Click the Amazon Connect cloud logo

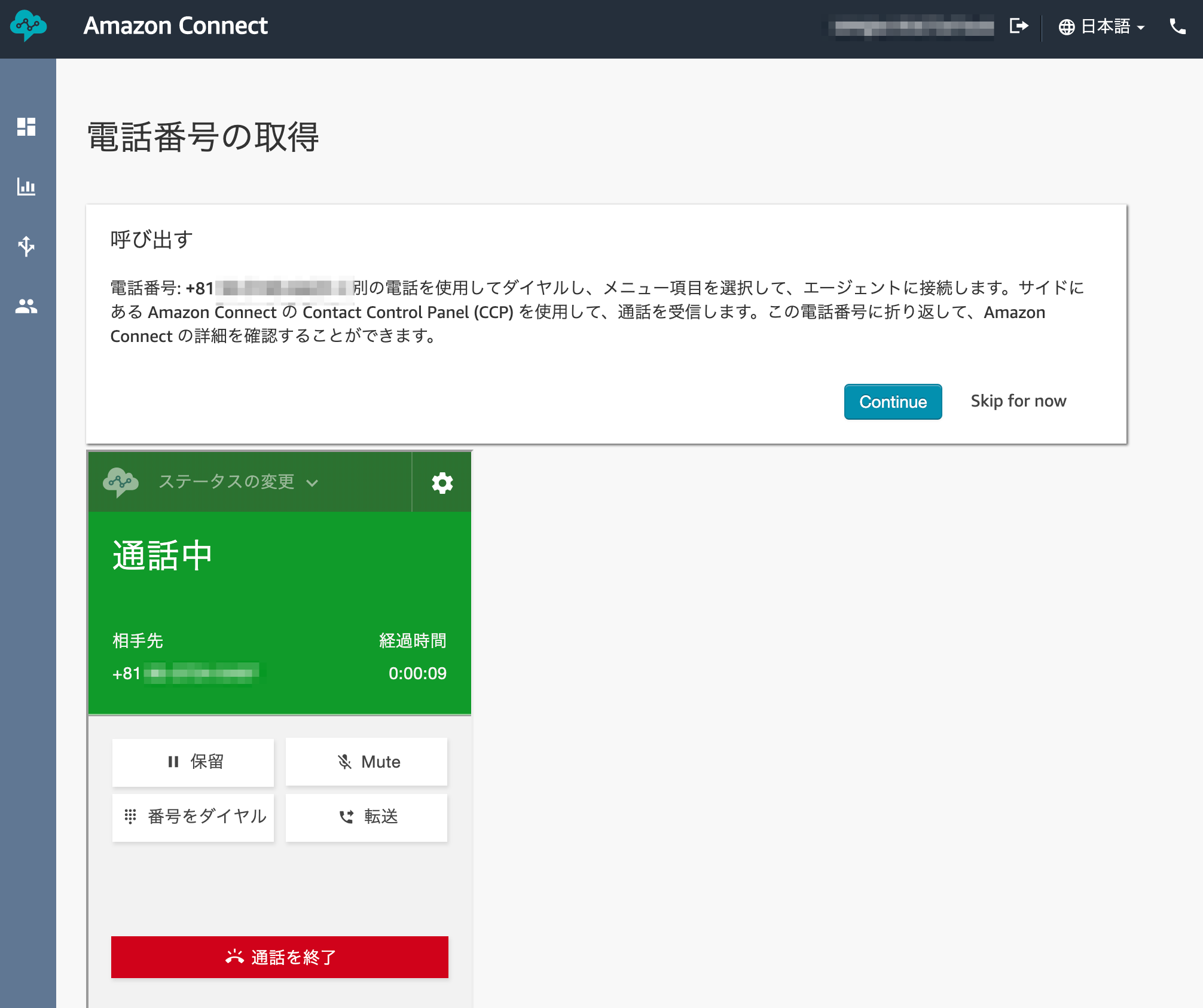click(x=28, y=26)
